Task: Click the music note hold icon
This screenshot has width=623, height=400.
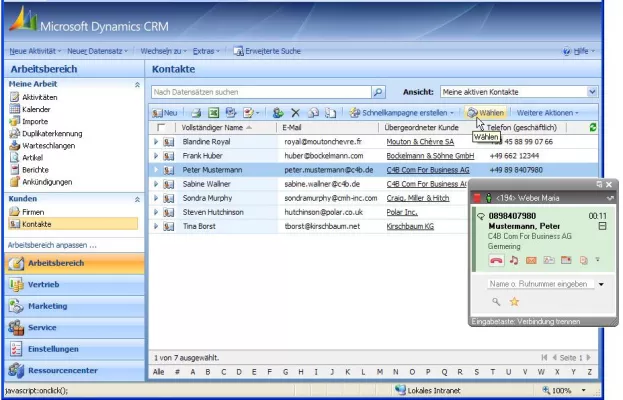Action: (514, 260)
